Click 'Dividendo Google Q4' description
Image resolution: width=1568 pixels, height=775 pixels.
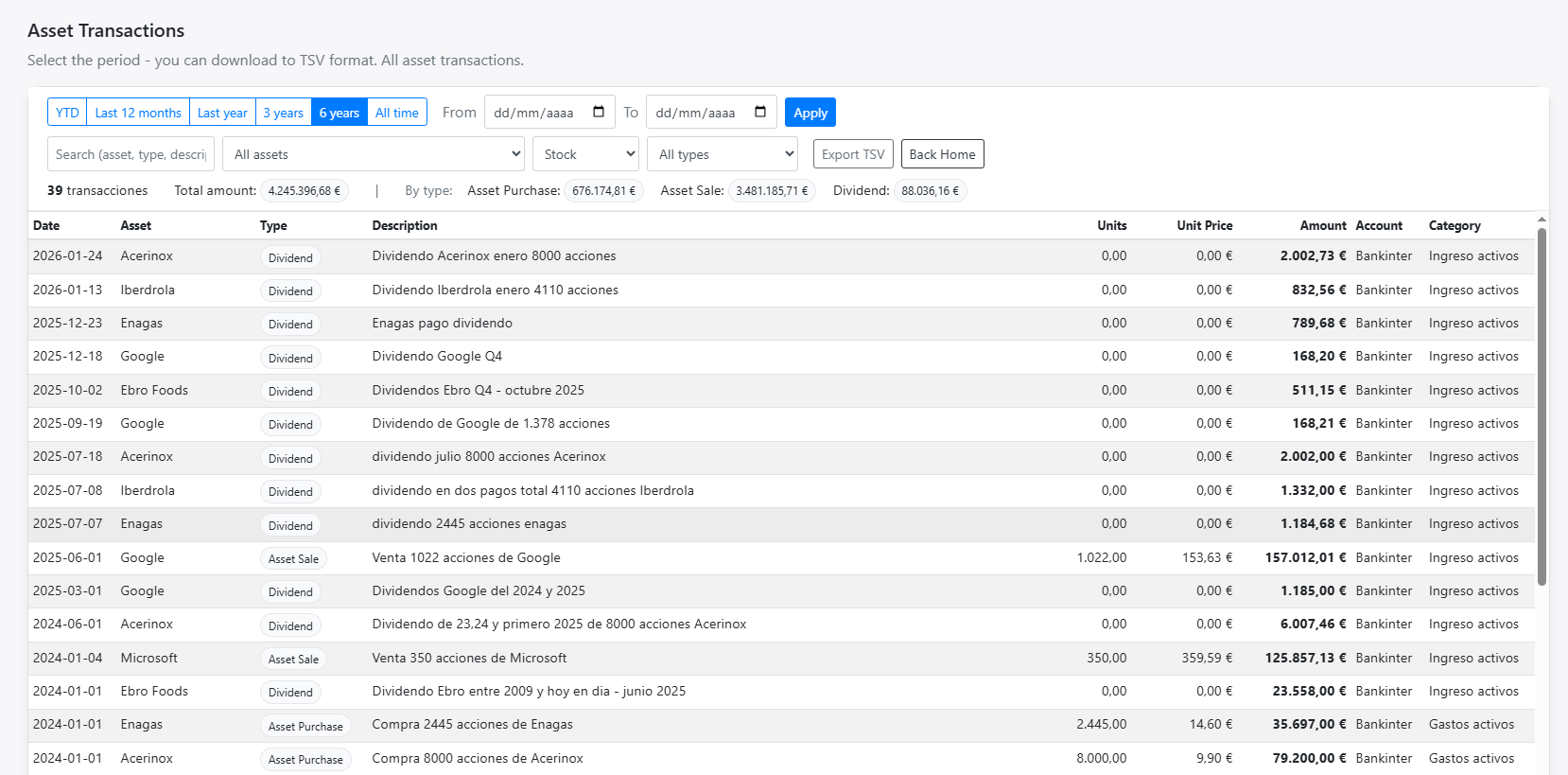(x=437, y=356)
